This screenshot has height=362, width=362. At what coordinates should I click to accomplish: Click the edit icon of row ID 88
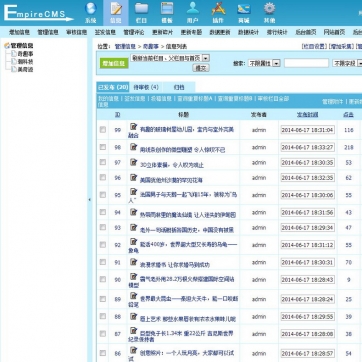pos(134,316)
